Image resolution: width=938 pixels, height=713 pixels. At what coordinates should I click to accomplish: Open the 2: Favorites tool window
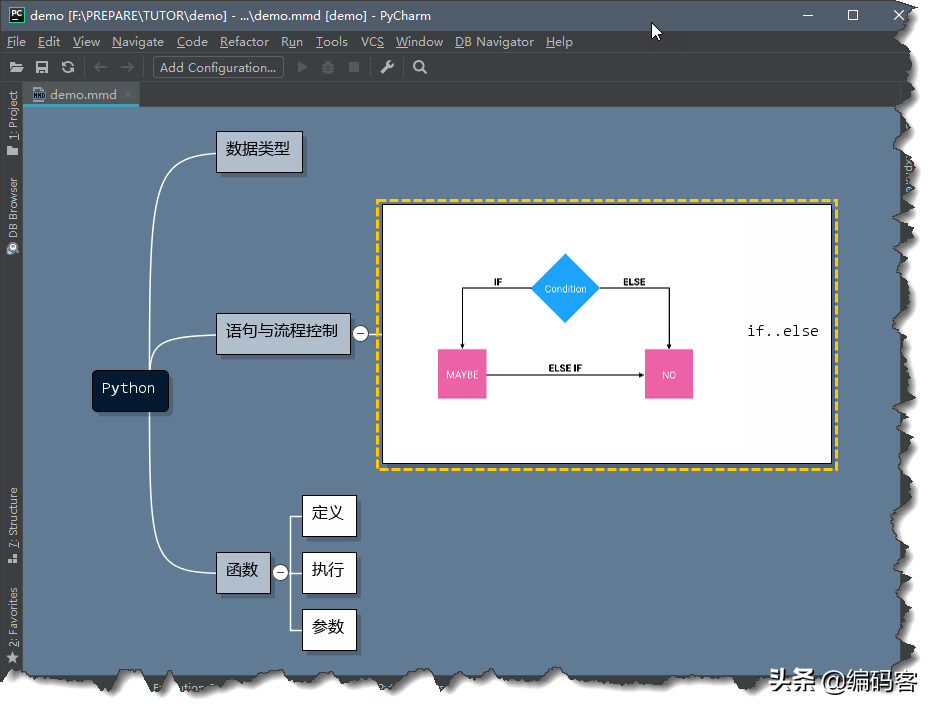13,625
